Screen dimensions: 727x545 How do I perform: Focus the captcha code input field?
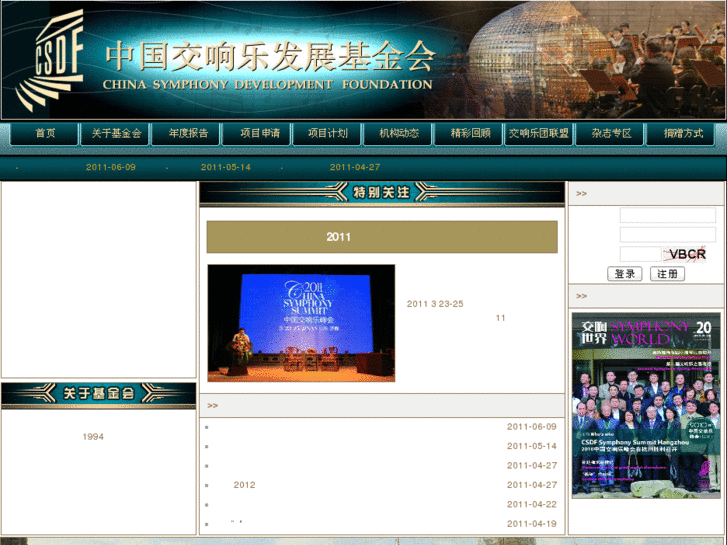pos(641,254)
